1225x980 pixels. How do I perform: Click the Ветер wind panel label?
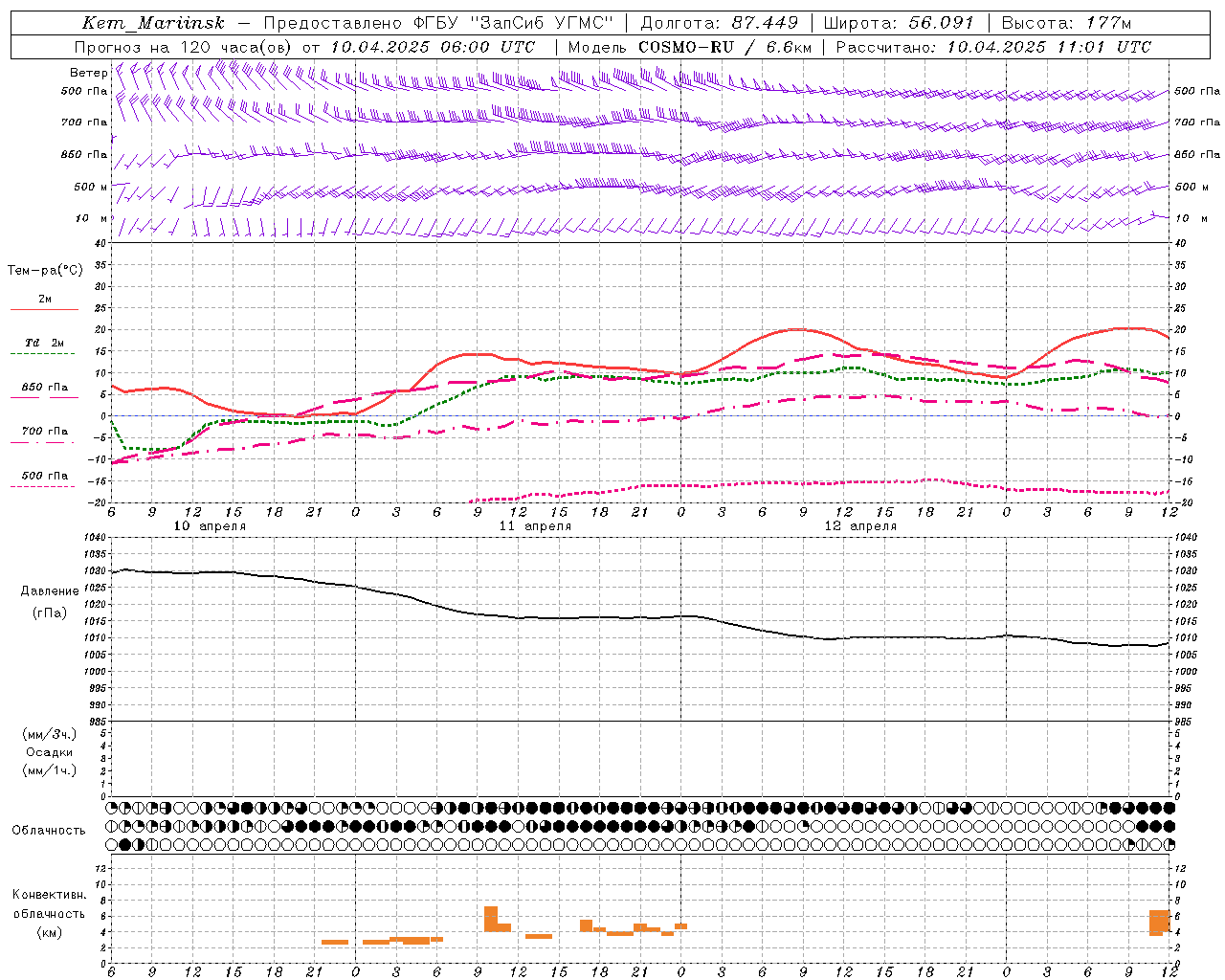point(88,73)
